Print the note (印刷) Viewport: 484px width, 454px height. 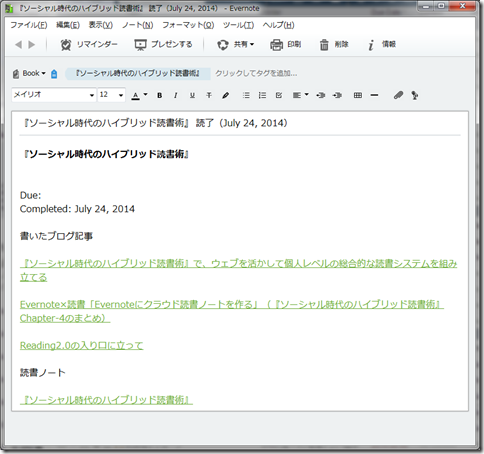(286, 45)
